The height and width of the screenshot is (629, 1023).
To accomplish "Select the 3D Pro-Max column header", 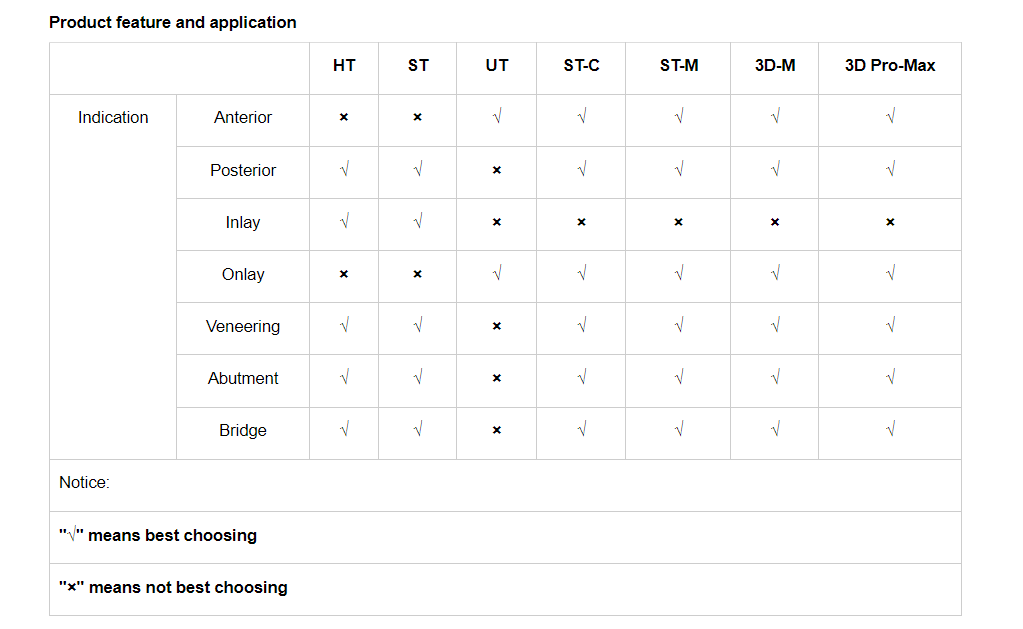I will (890, 65).
